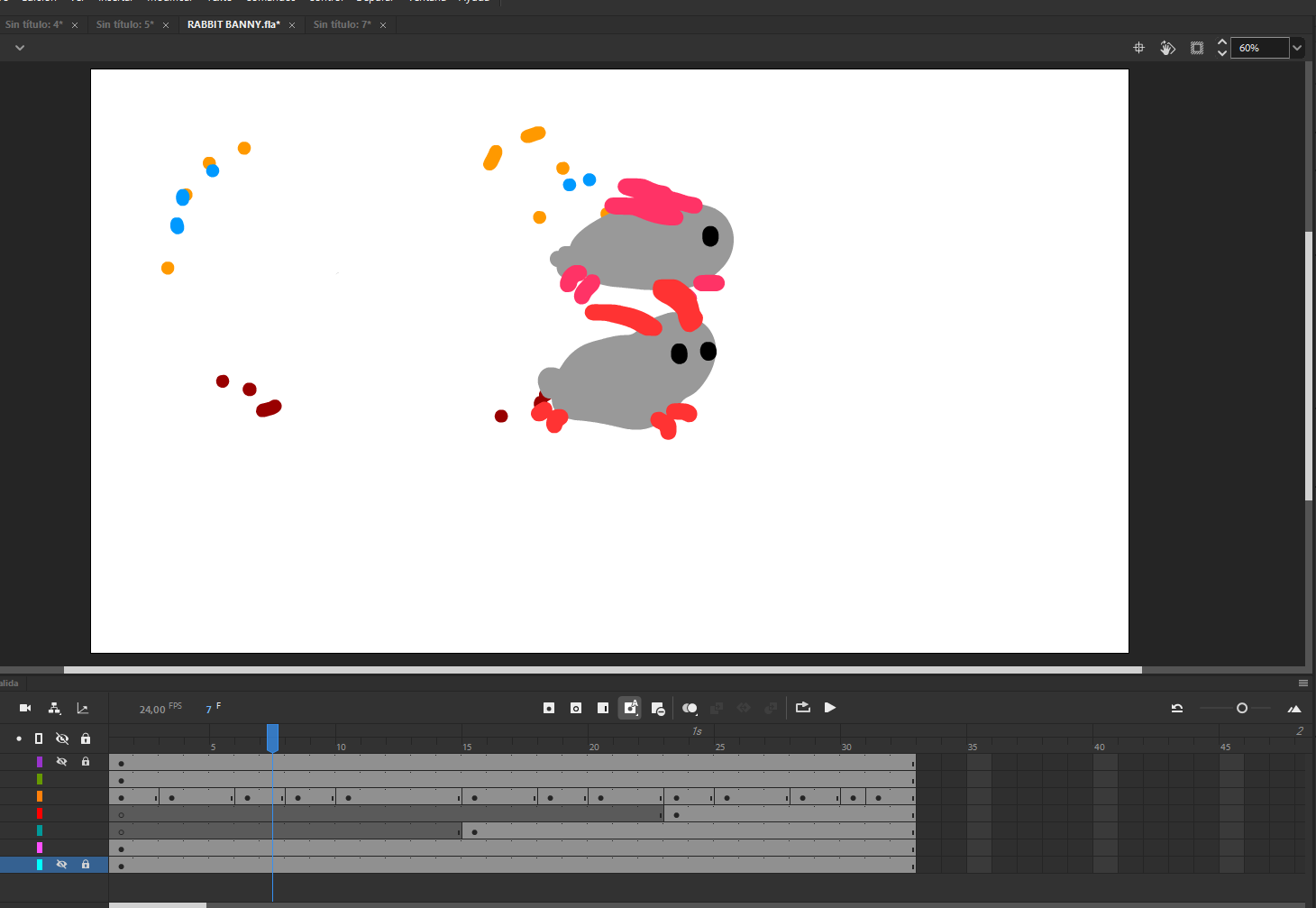Select the RABBIT BANNY.fla* tab
The height and width of the screenshot is (908, 1316).
(233, 24)
